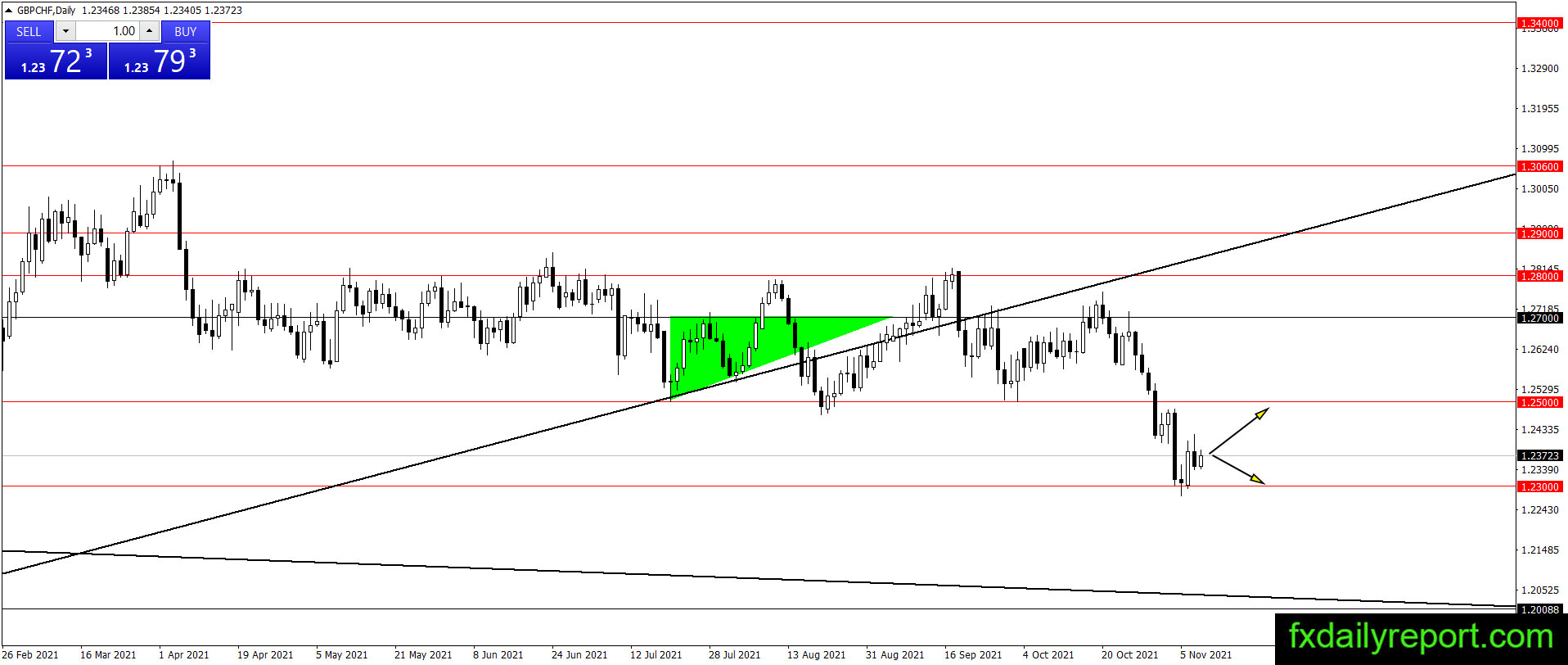The image size is (1568, 665).
Task: Click the 20 Oct 2021 date label
Action: tap(1130, 654)
